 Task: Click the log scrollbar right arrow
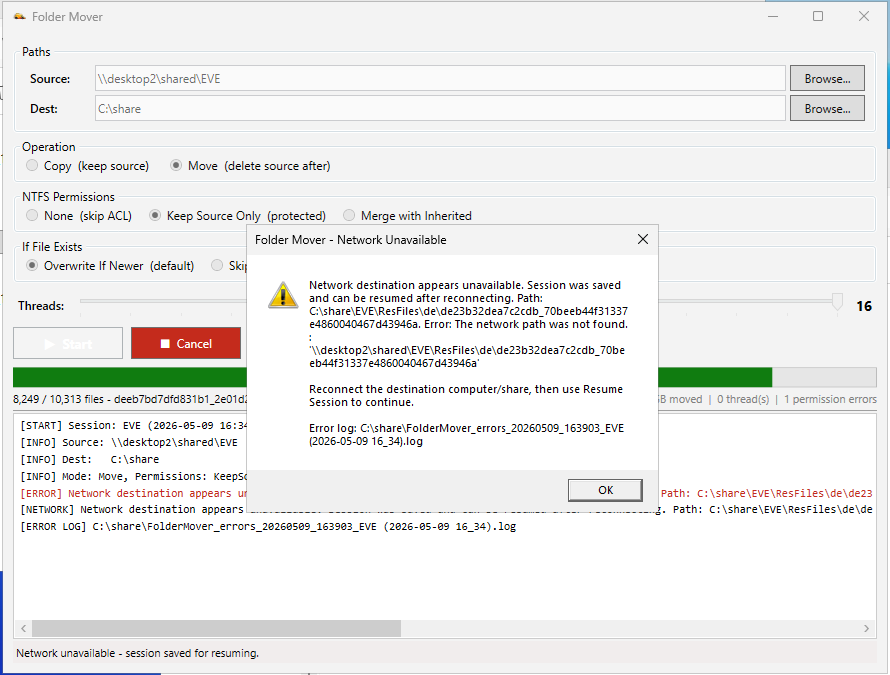point(866,628)
